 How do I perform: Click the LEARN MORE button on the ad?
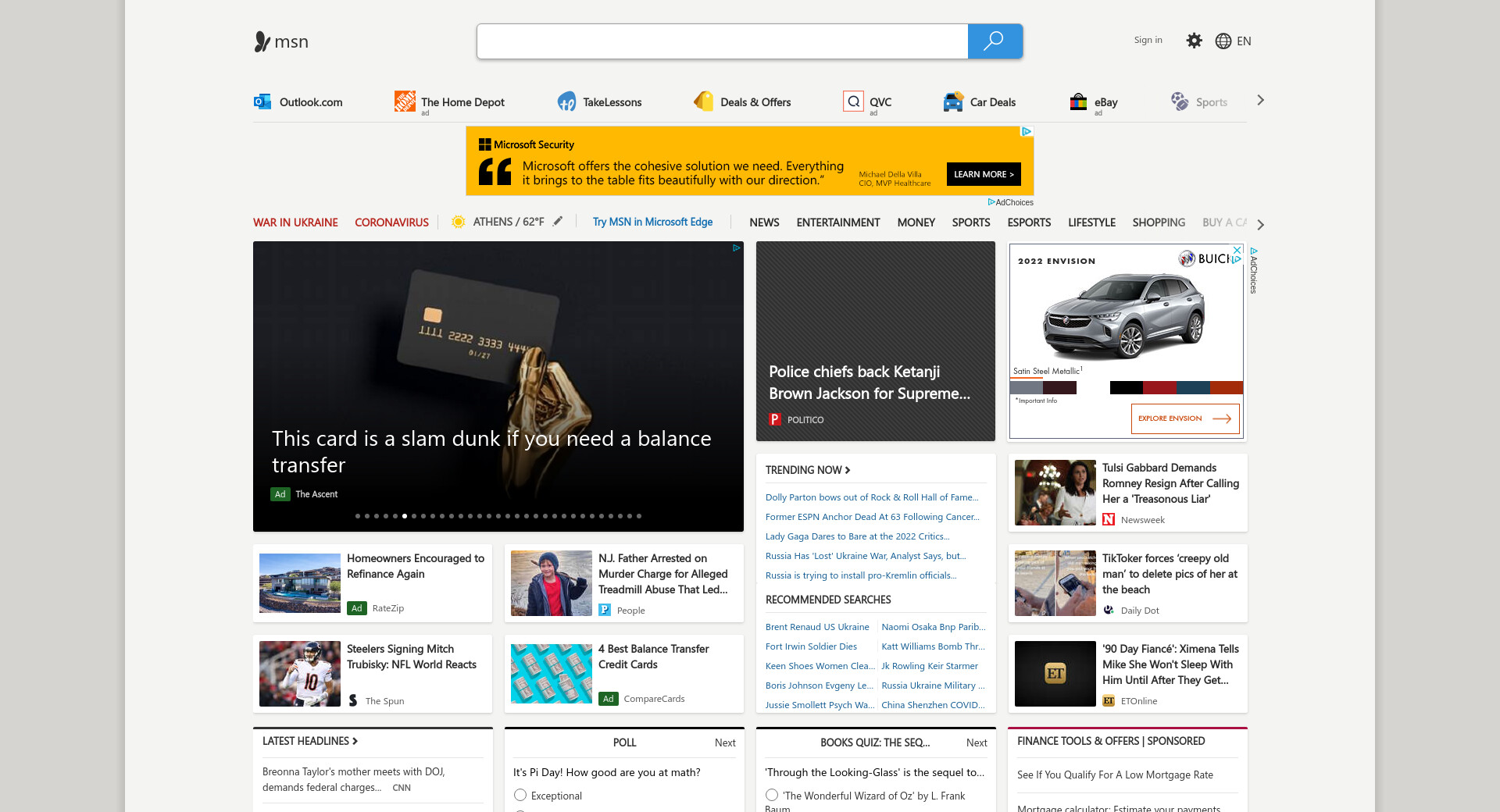click(x=984, y=174)
